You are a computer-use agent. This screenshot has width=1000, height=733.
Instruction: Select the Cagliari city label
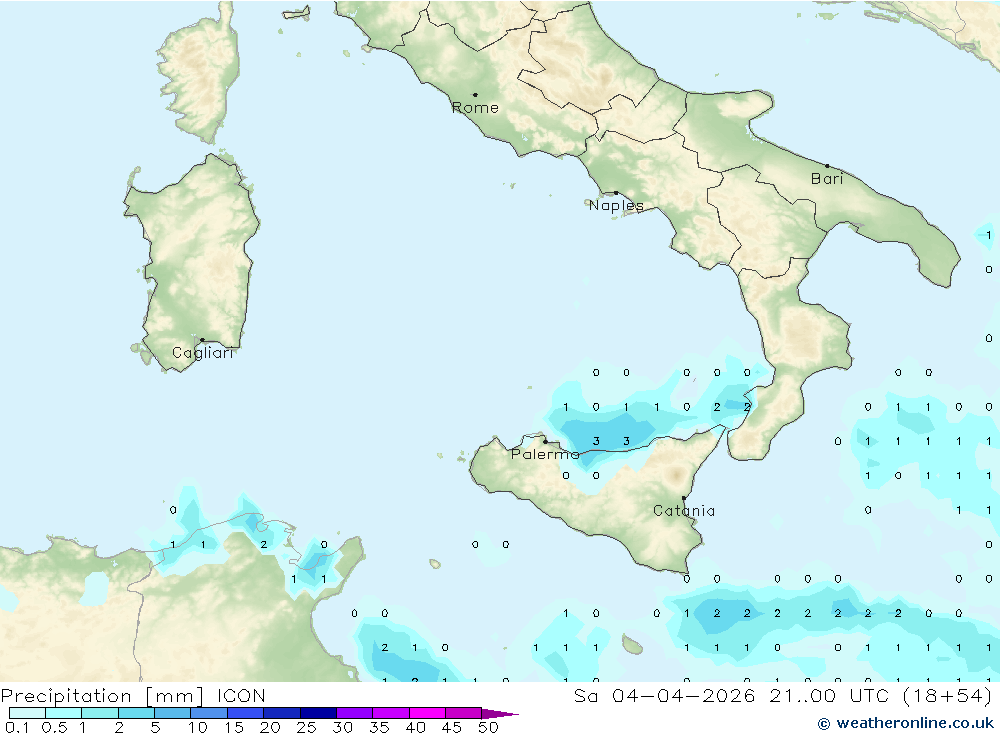coord(203,353)
